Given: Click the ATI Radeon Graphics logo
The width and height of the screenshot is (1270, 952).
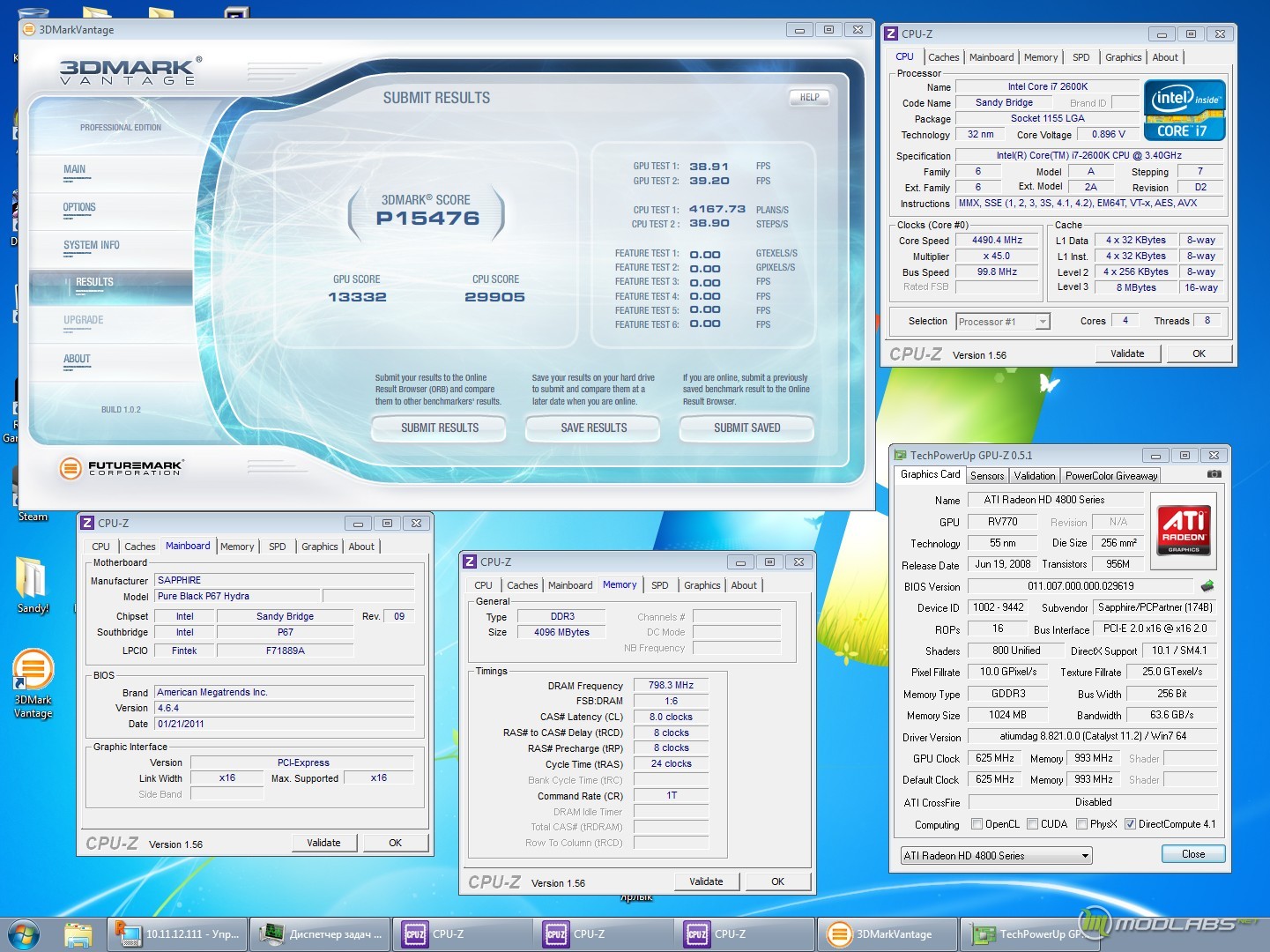Looking at the screenshot, I should pos(1183,531).
